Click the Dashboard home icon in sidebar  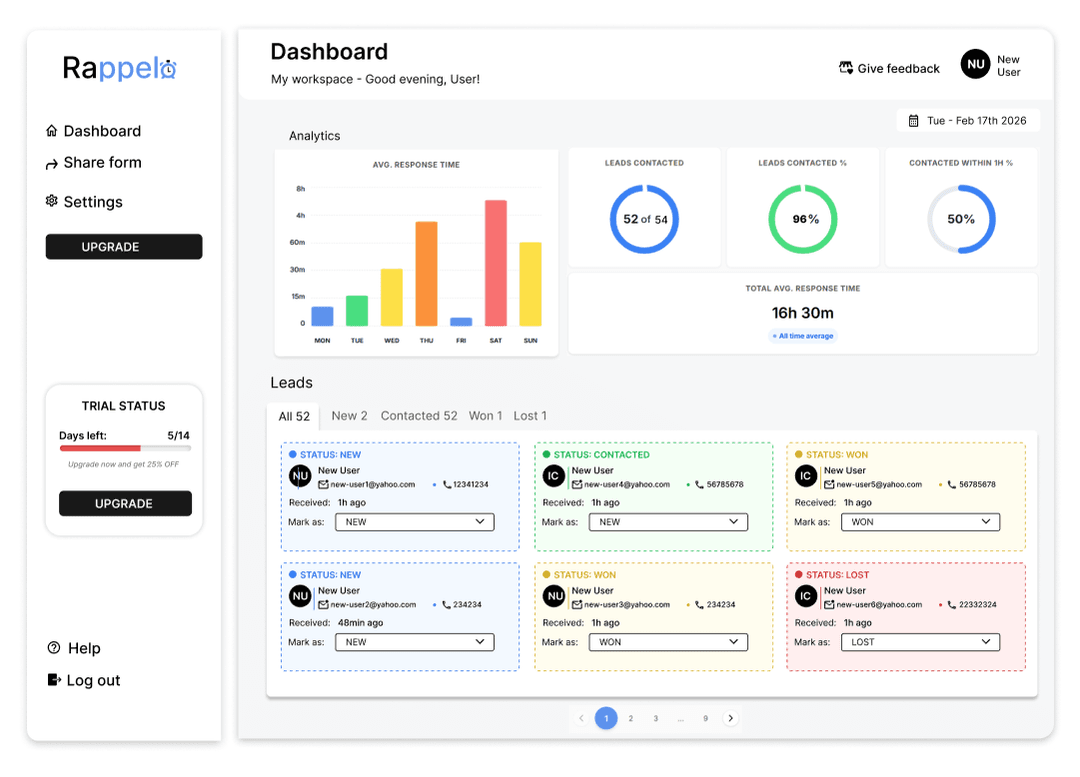(50, 131)
